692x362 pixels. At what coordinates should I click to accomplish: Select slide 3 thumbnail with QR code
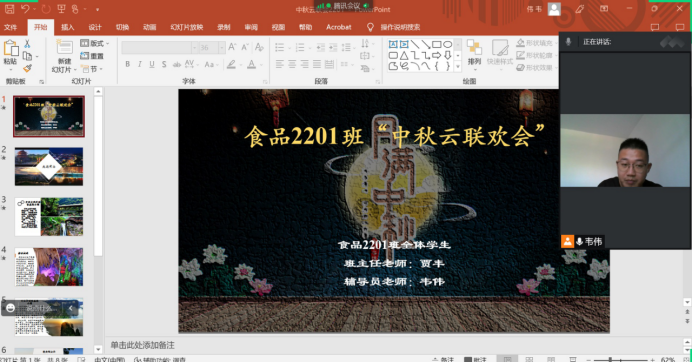[49, 217]
